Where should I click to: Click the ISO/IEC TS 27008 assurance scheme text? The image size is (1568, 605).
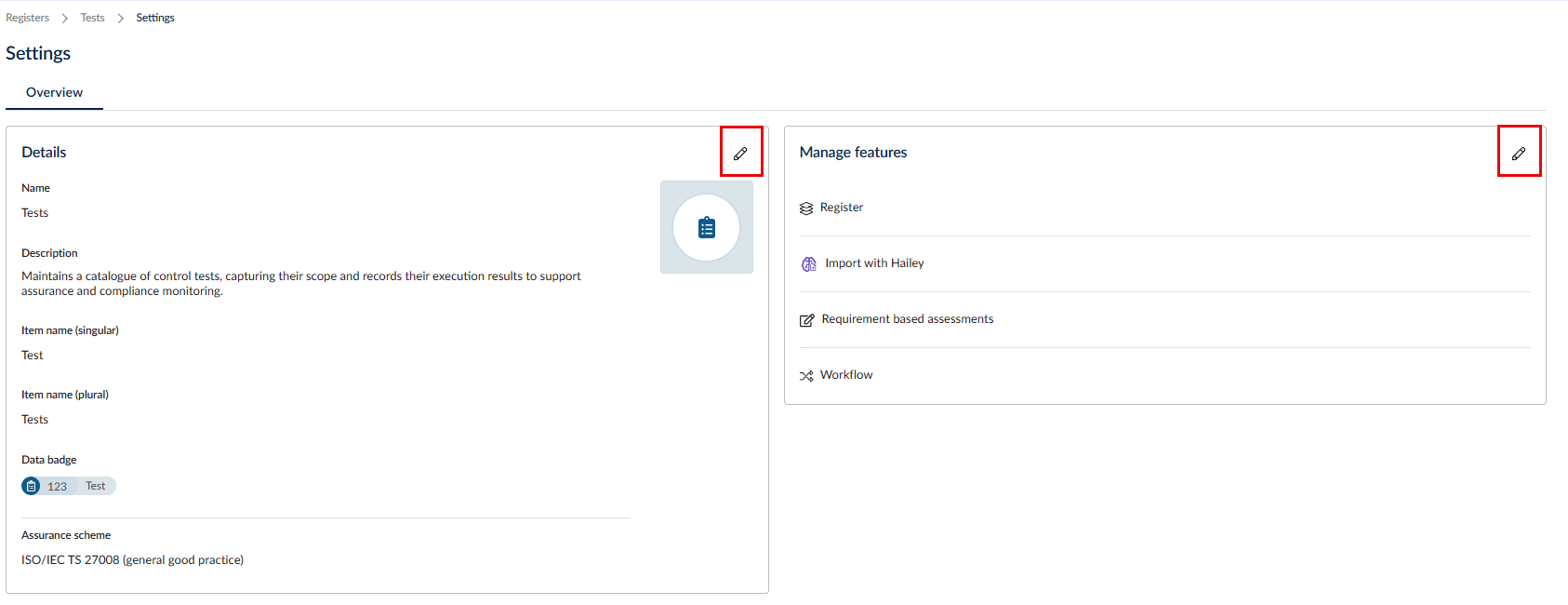point(132,560)
